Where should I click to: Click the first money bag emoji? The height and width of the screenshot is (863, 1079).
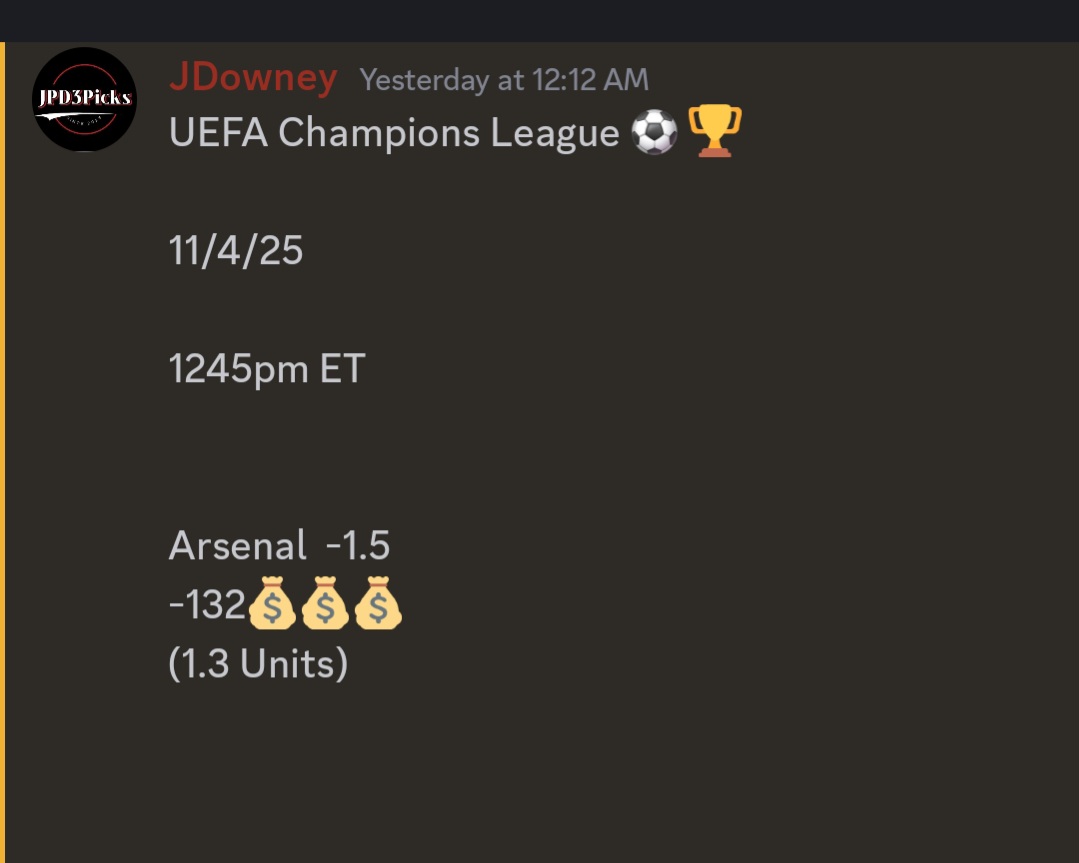click(x=272, y=605)
